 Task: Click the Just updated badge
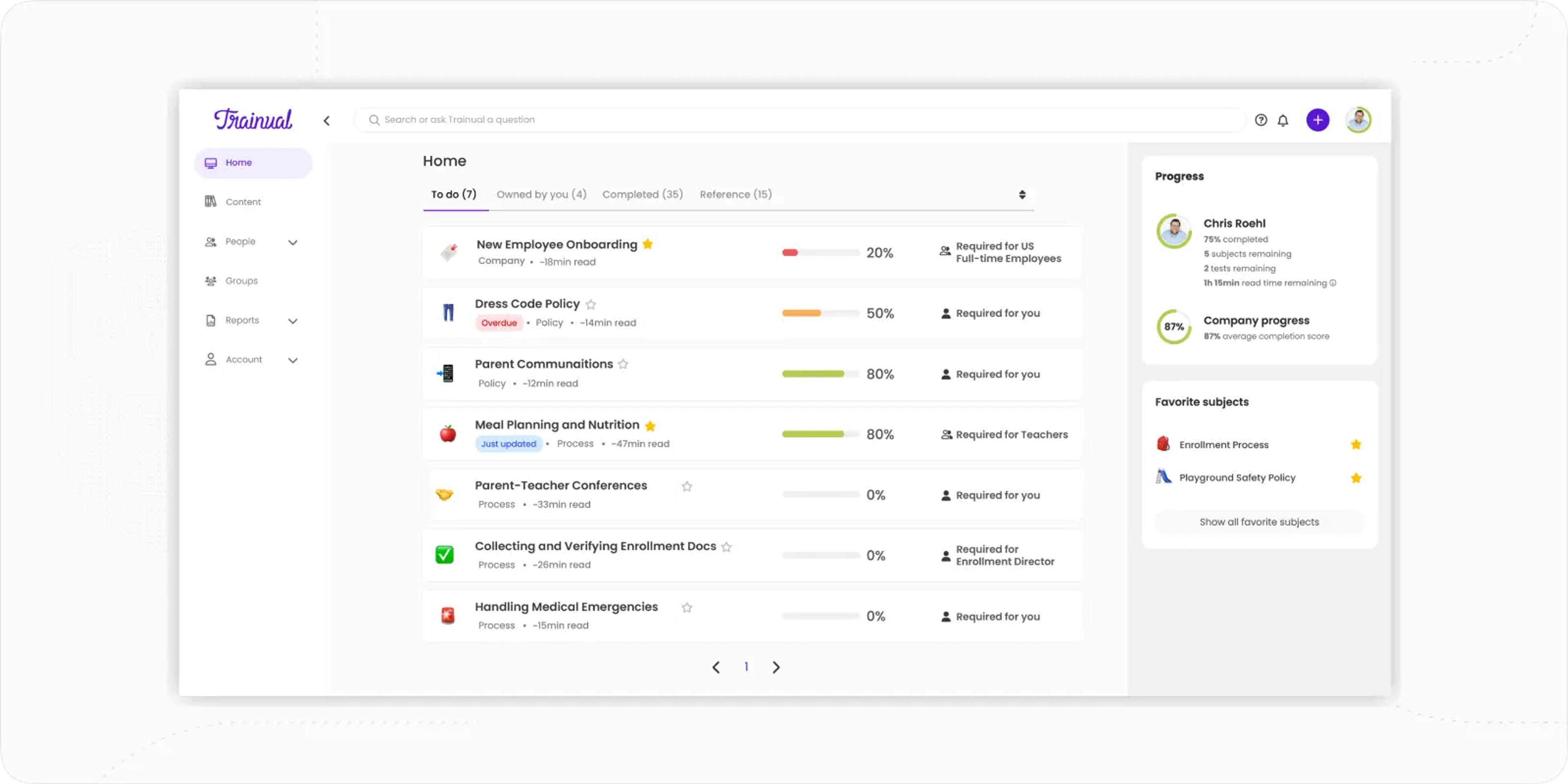click(x=508, y=444)
